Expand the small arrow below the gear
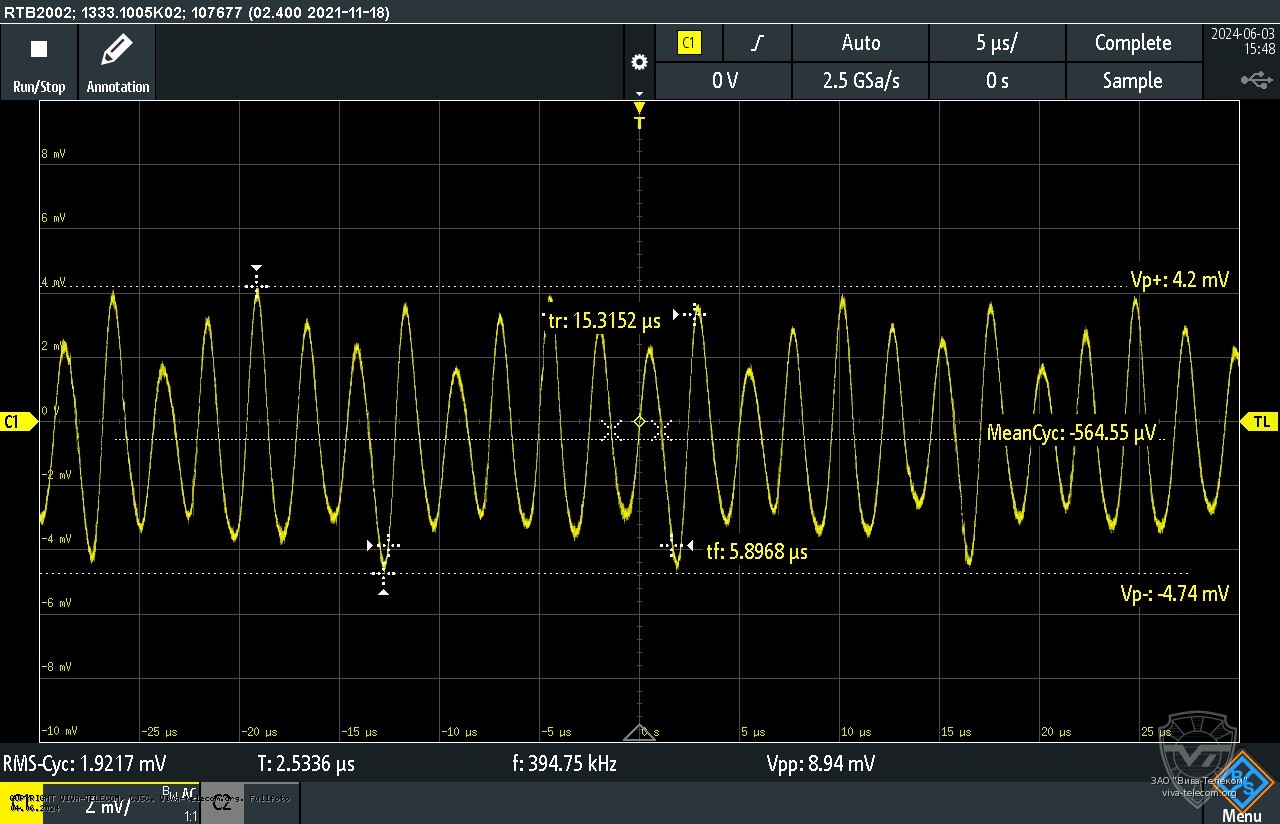 pyautogui.click(x=639, y=92)
